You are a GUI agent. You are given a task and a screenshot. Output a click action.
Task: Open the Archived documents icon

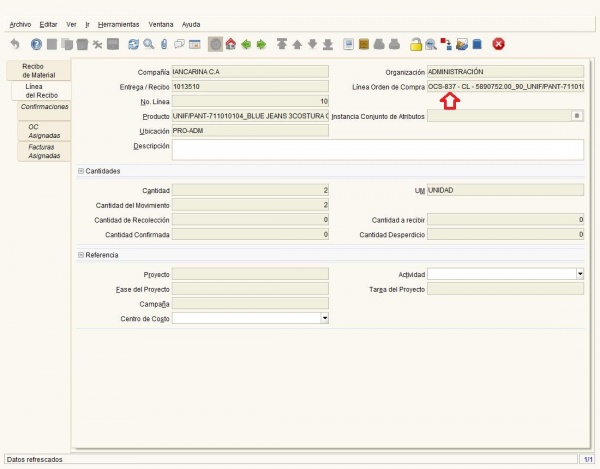tap(364, 44)
